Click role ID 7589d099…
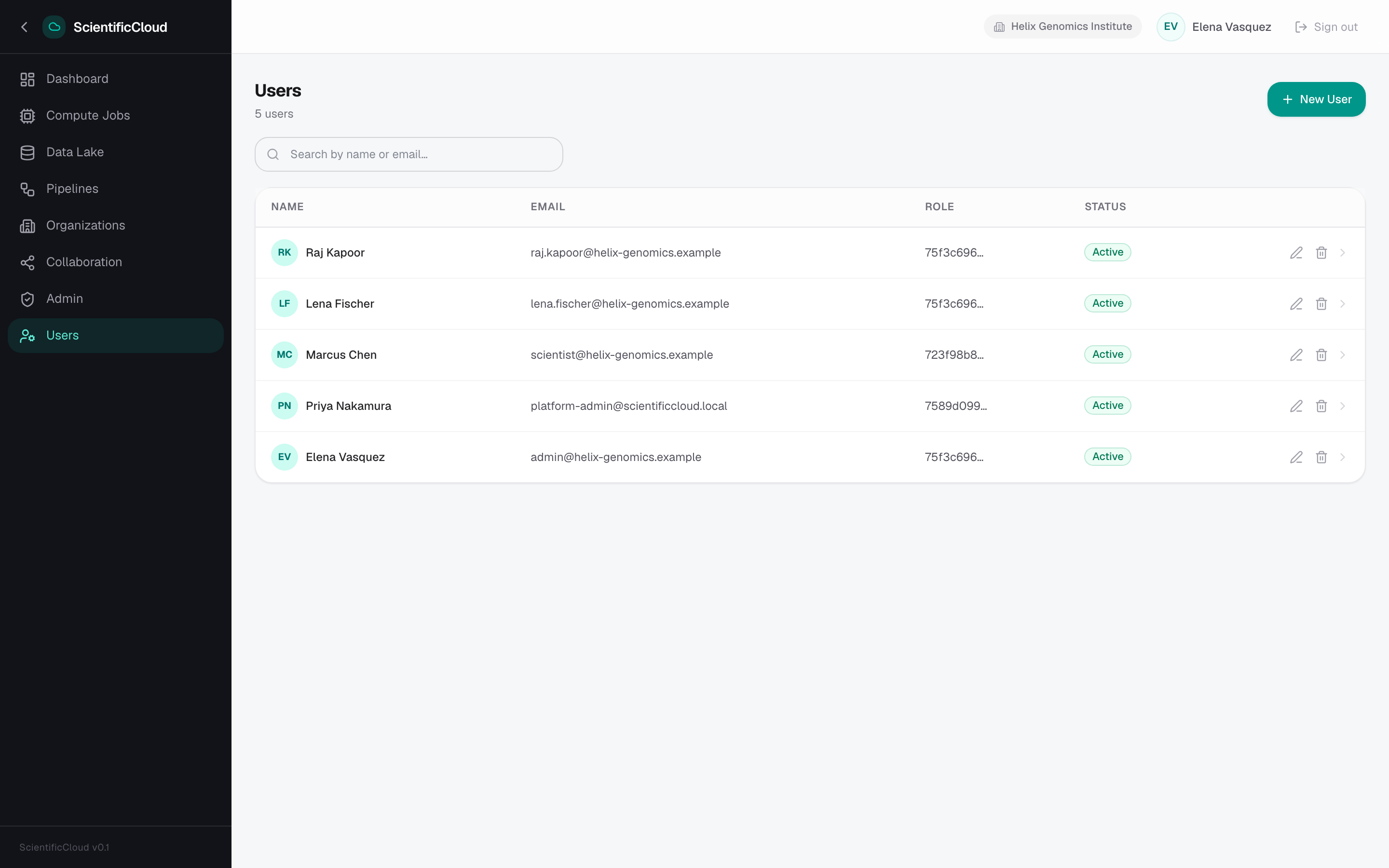Viewport: 1389px width, 868px height. pos(955,406)
